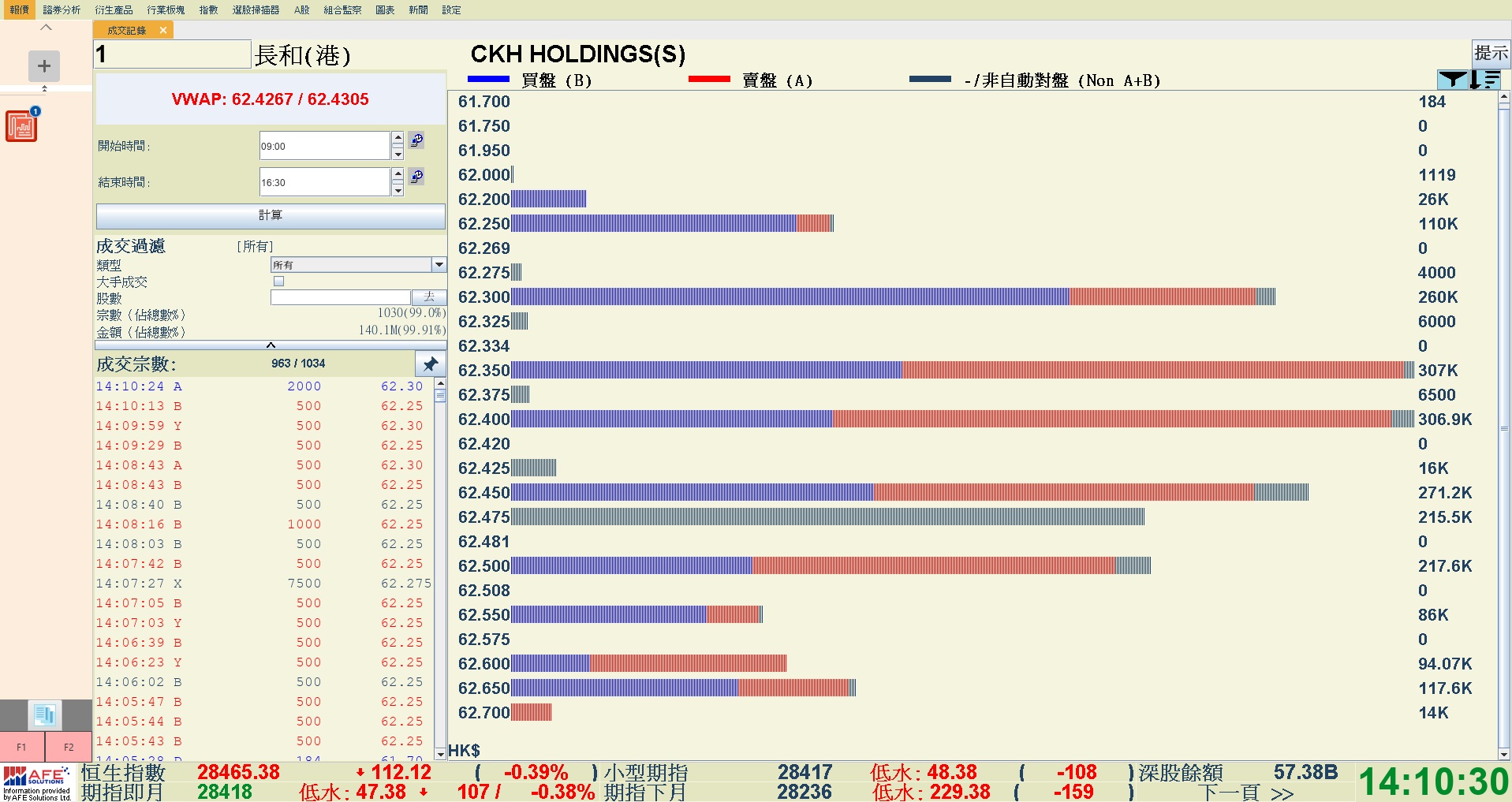Open the 組合監察 menu
Viewport: 1512px width, 802px height.
[342, 9]
